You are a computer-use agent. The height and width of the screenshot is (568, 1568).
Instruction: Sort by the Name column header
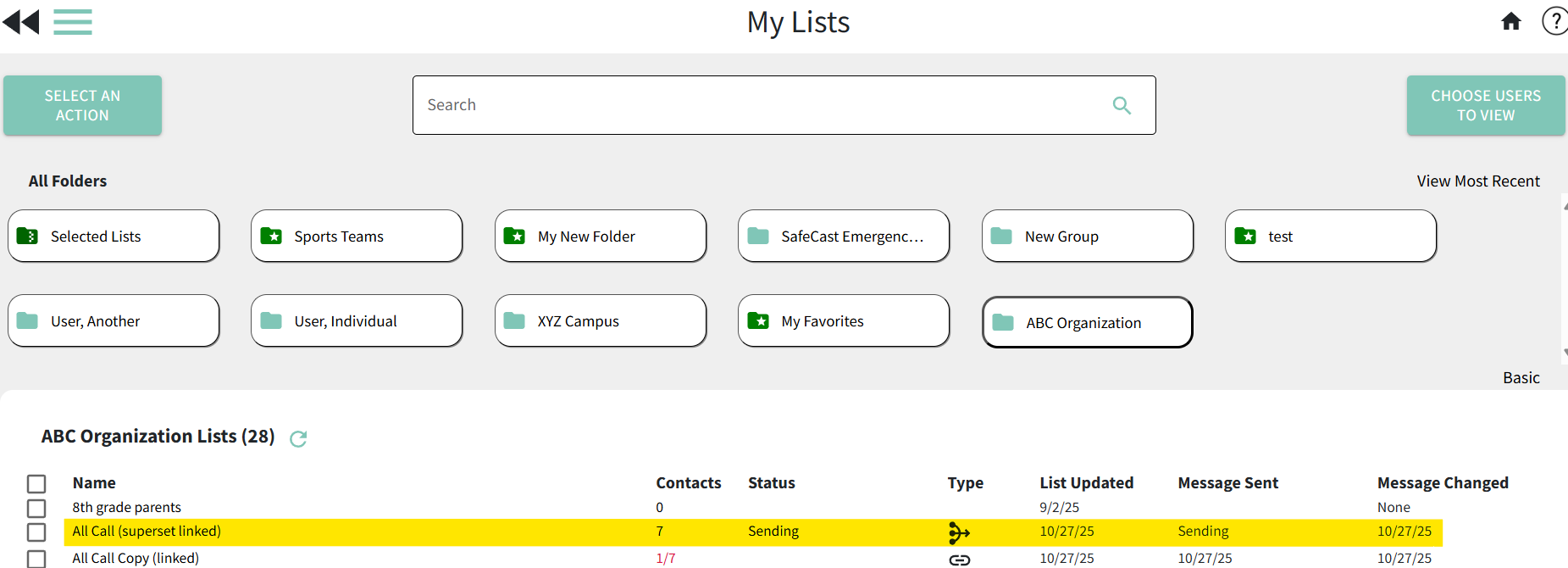[94, 482]
